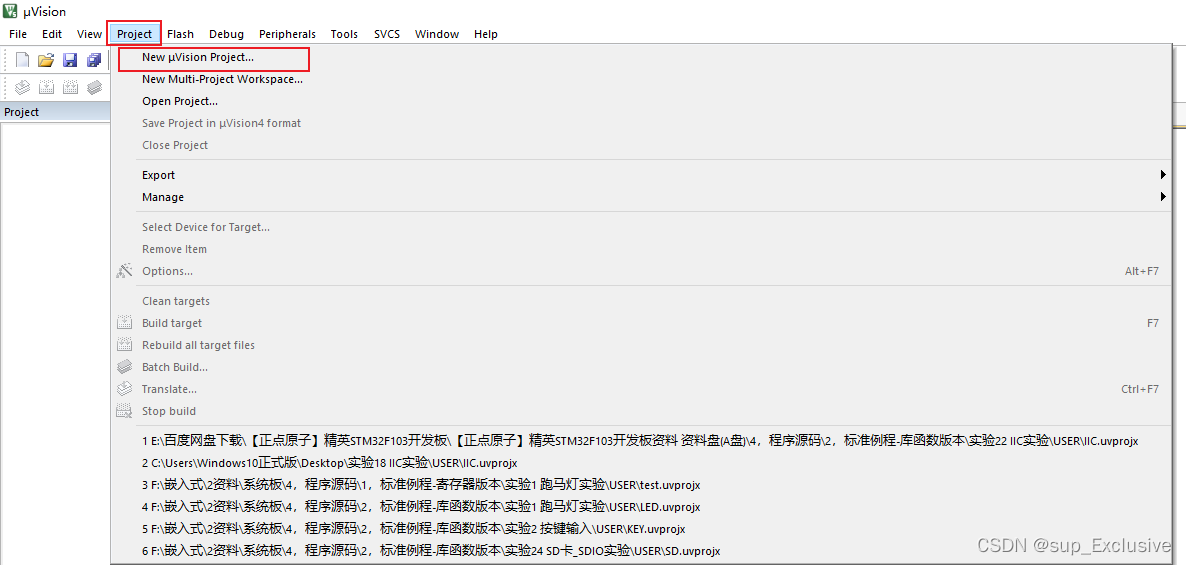Click the Rebuild toolbar icon

tap(70, 88)
